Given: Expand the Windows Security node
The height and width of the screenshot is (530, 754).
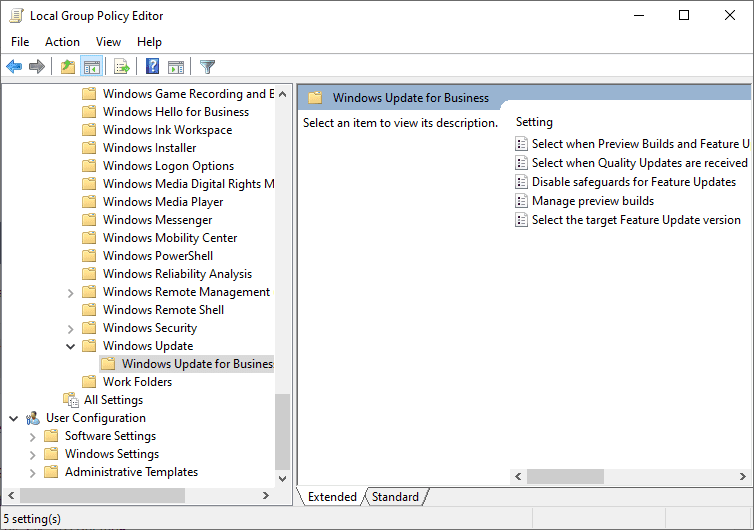Looking at the screenshot, I should coord(71,329).
